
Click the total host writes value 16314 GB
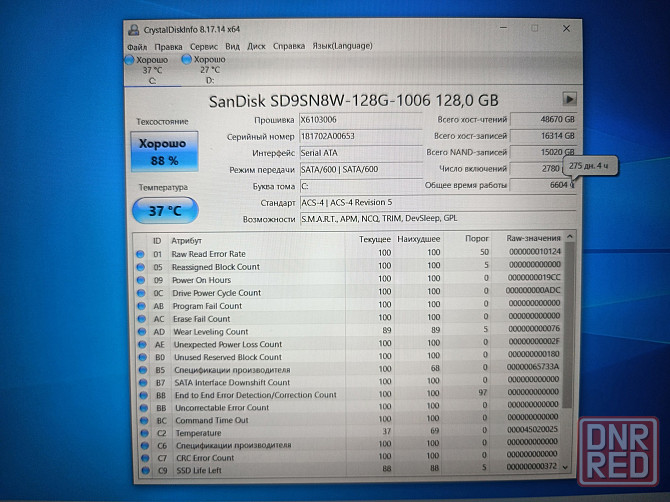click(x=543, y=136)
